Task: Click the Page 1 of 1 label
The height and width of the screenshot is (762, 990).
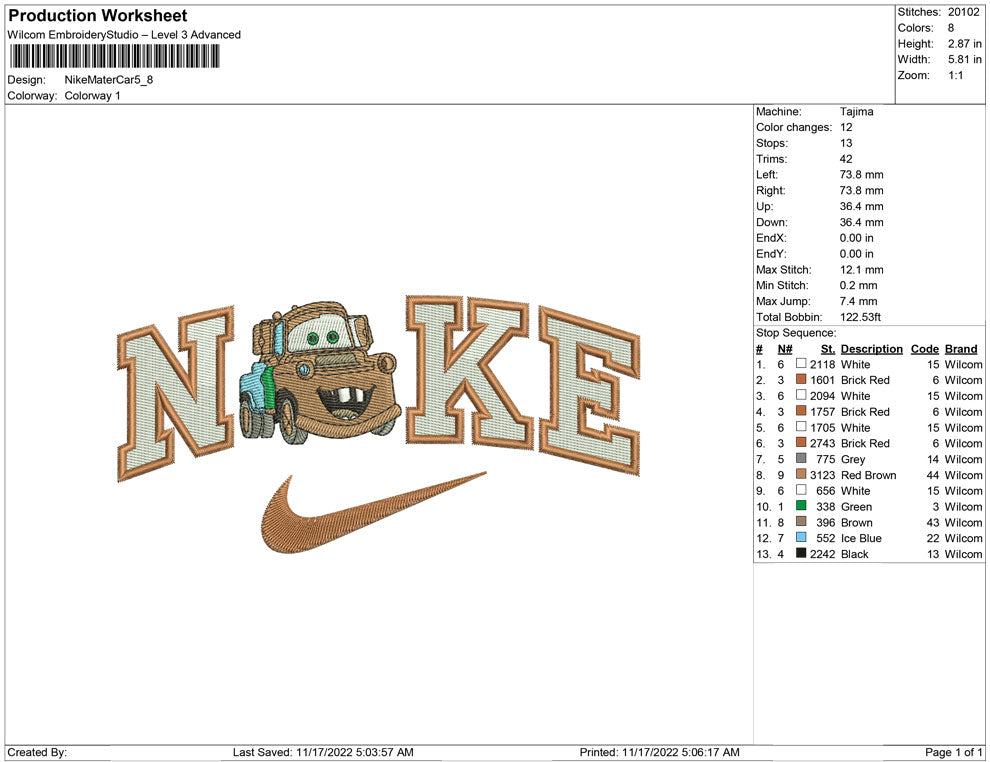Action: pos(953,752)
